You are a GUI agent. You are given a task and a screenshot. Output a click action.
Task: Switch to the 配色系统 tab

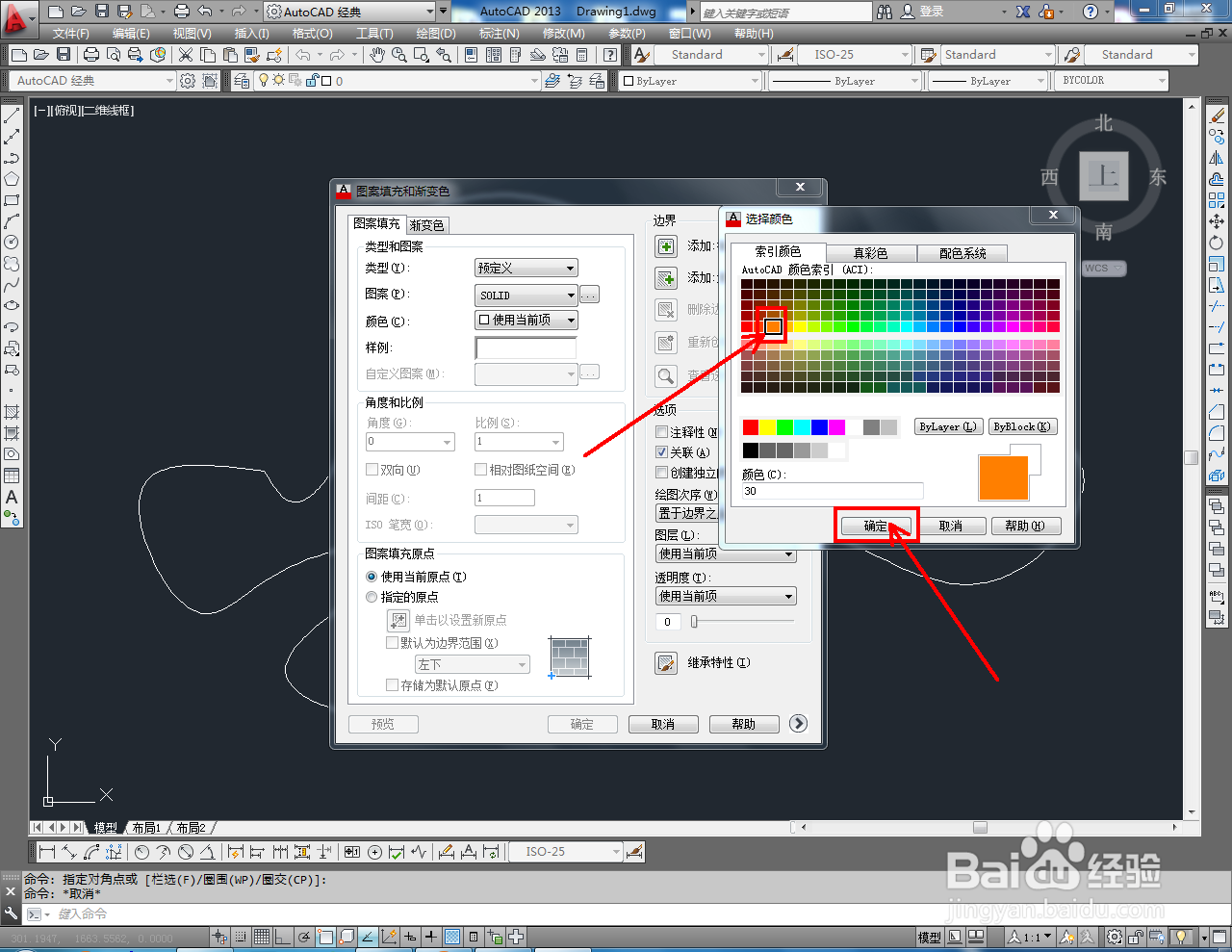coord(962,253)
